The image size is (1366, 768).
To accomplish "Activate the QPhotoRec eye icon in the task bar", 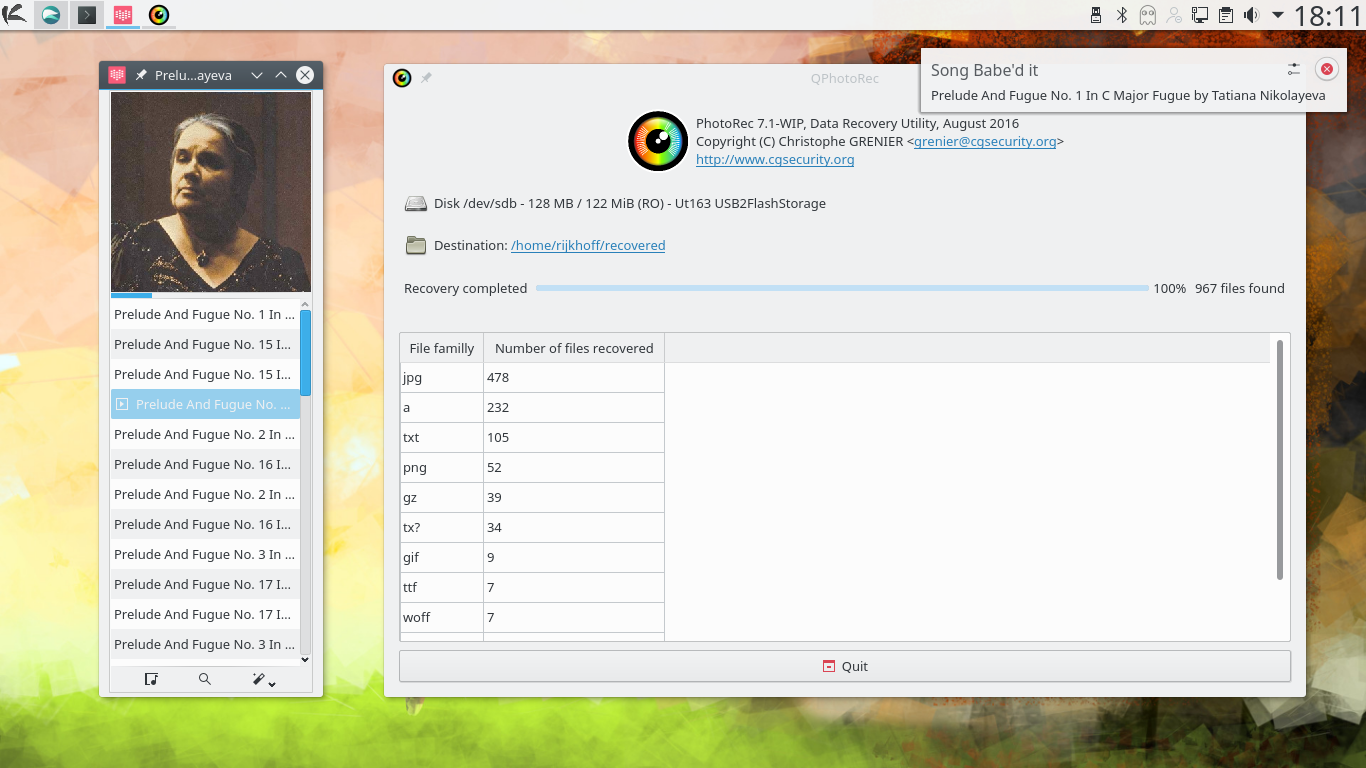I will 159,15.
